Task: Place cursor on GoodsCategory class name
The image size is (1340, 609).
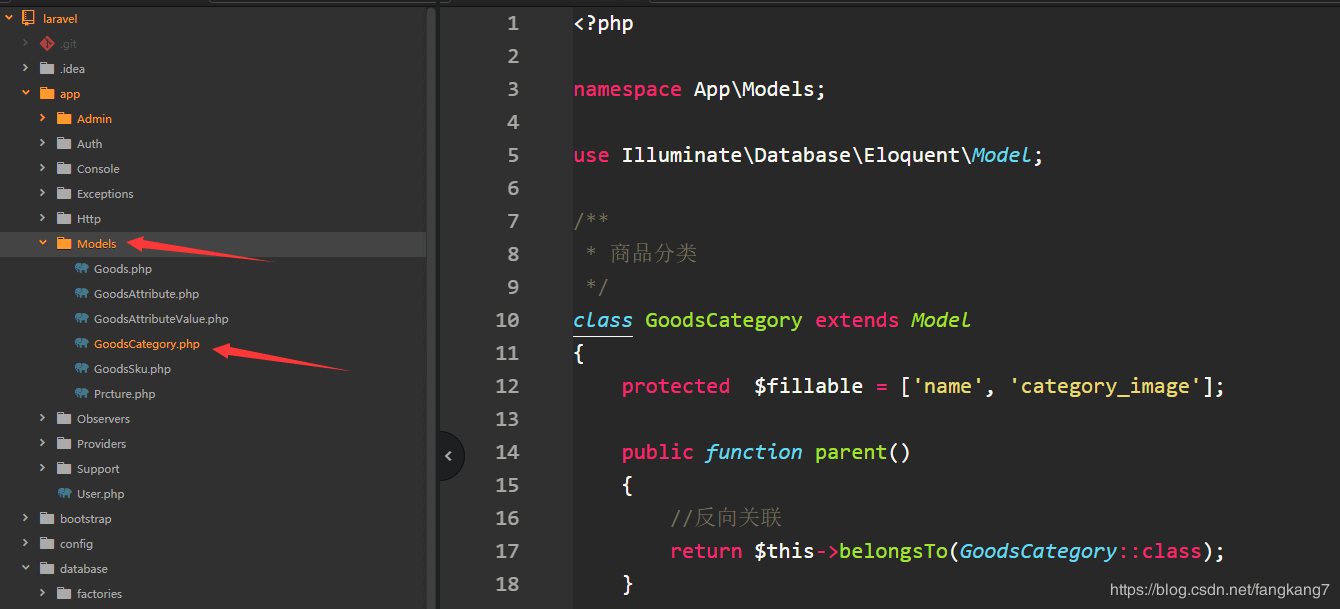Action: coord(723,321)
